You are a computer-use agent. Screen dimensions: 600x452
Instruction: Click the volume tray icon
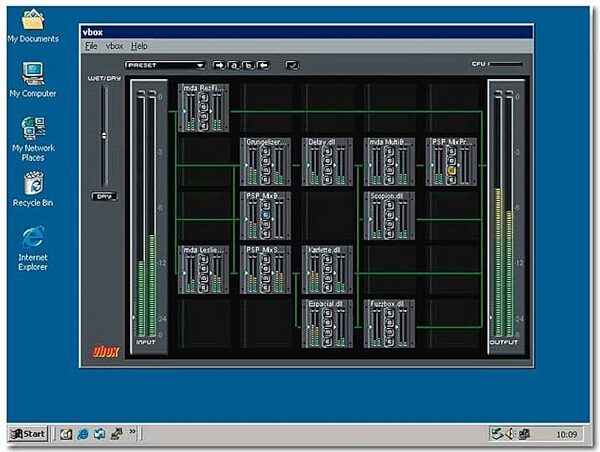pos(510,434)
